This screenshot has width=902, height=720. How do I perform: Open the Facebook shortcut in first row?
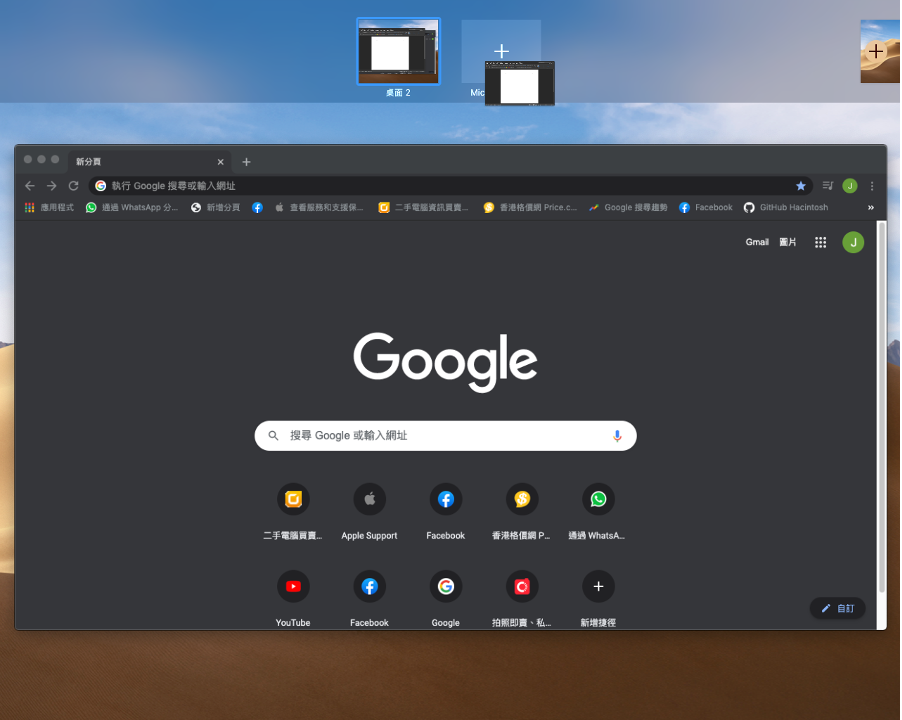pos(445,512)
